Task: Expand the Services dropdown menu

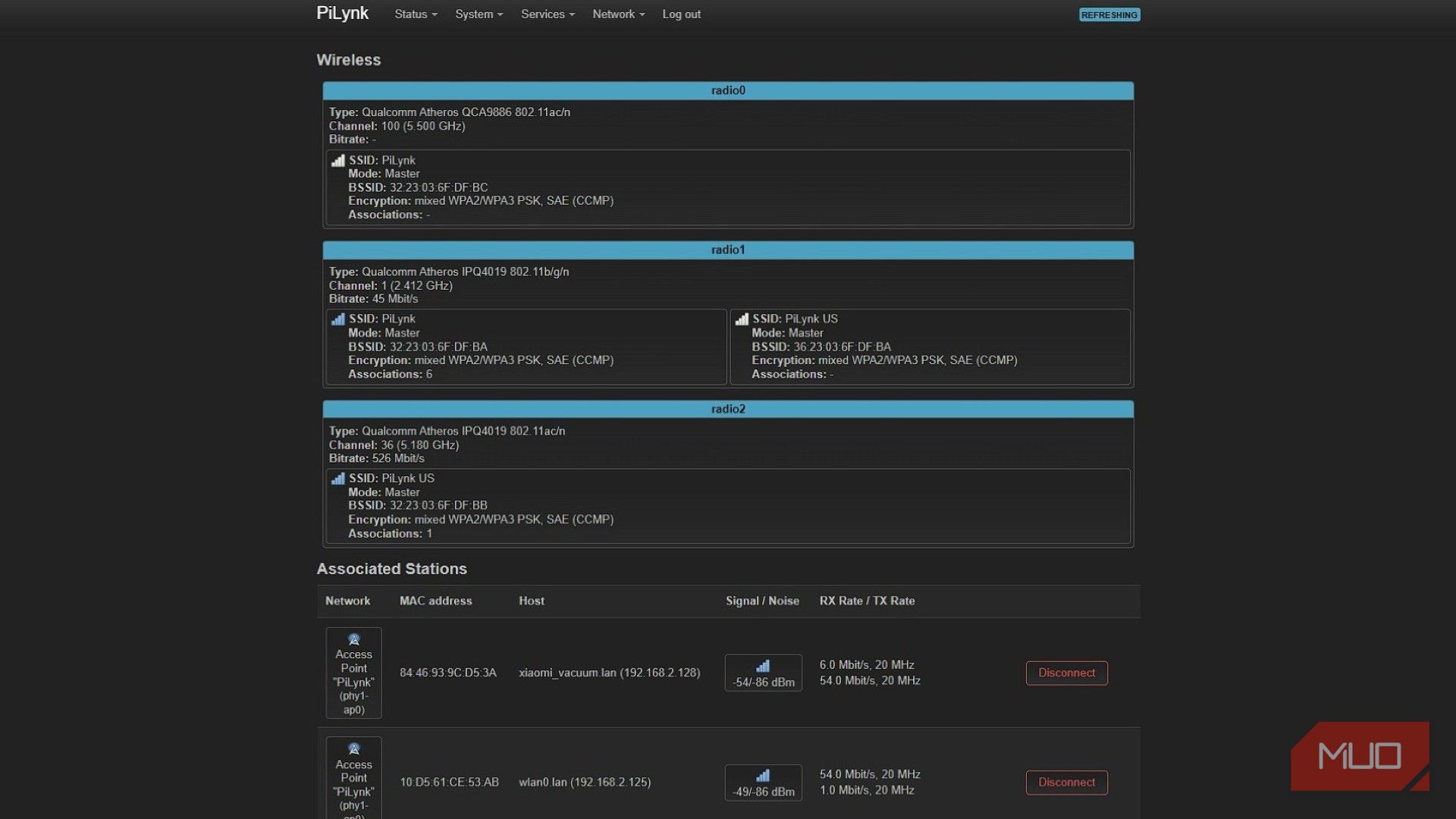Action: 548,14
